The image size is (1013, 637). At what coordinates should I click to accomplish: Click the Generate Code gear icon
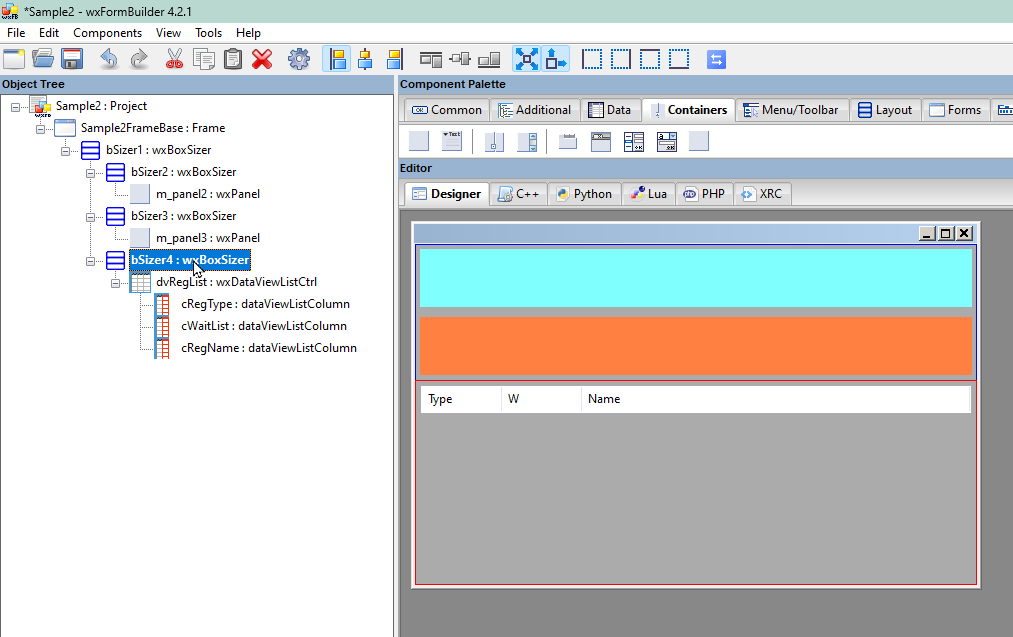298,59
